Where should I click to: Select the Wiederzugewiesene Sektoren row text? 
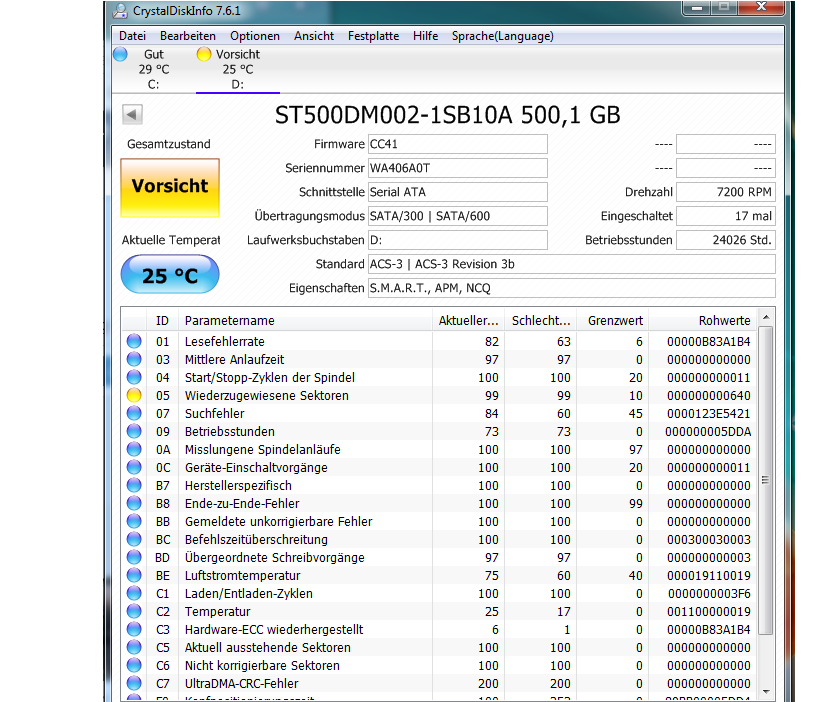tap(266, 395)
